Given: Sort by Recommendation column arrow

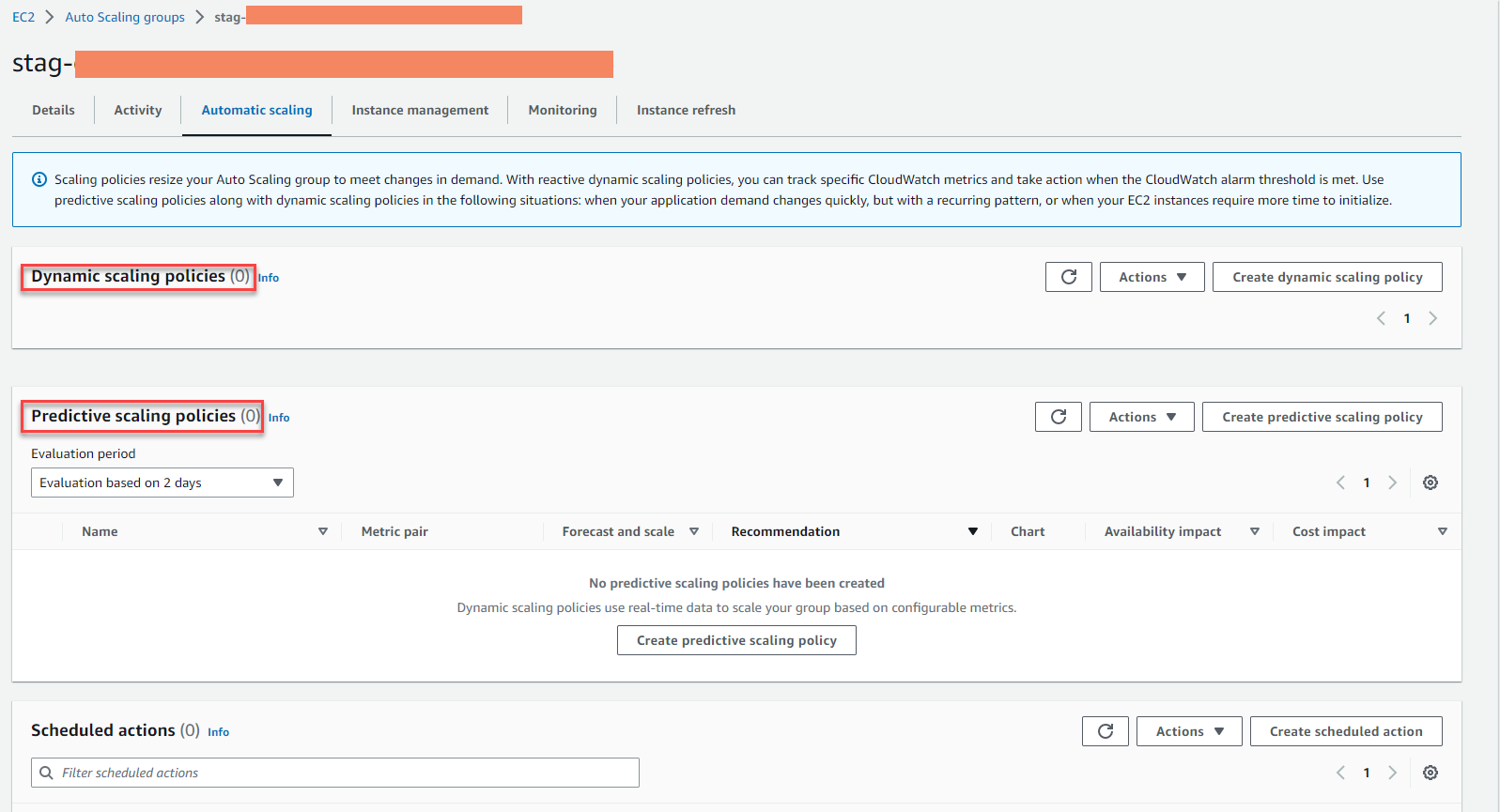Looking at the screenshot, I should (x=973, y=531).
